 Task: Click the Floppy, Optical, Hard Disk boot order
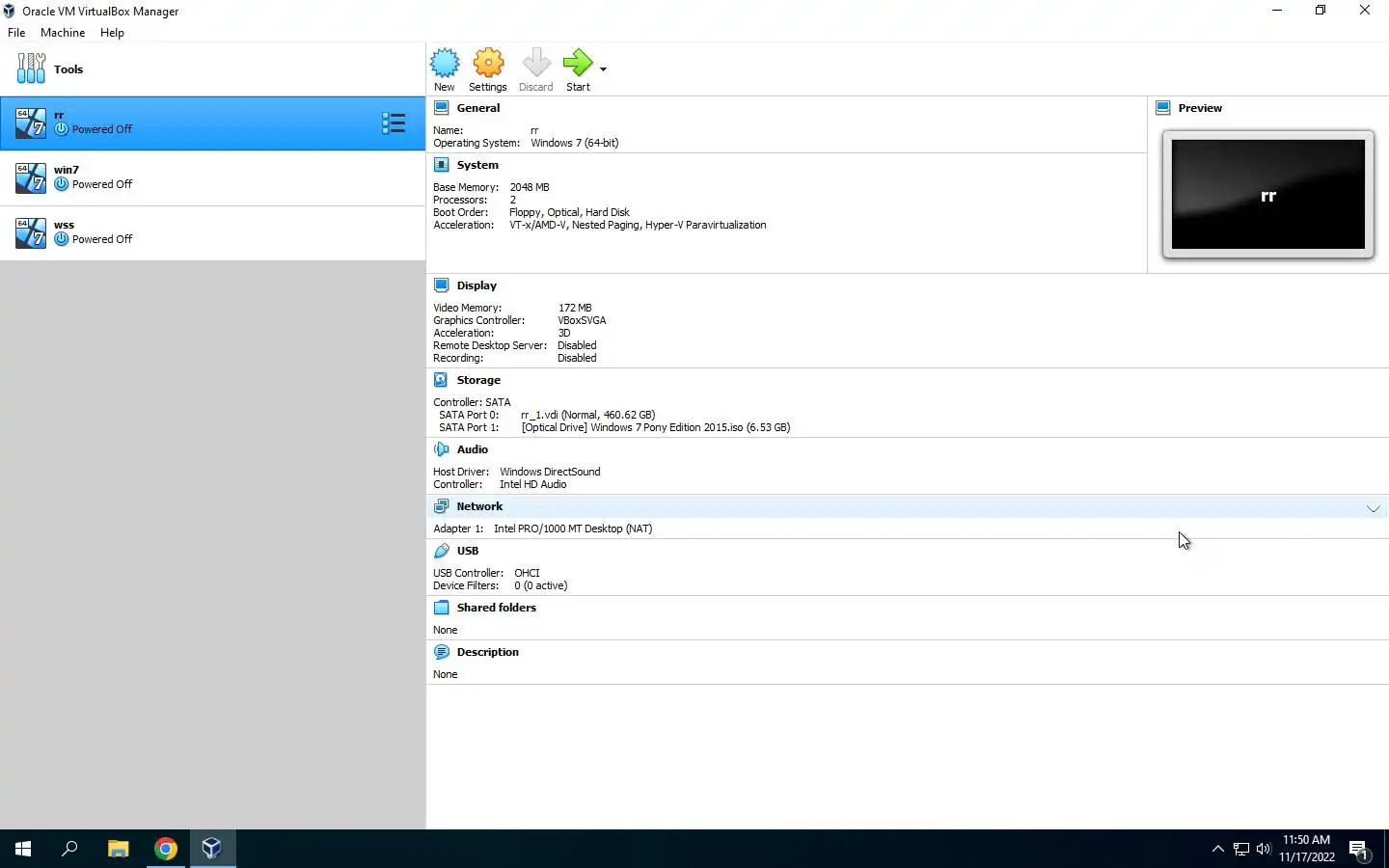pyautogui.click(x=569, y=212)
